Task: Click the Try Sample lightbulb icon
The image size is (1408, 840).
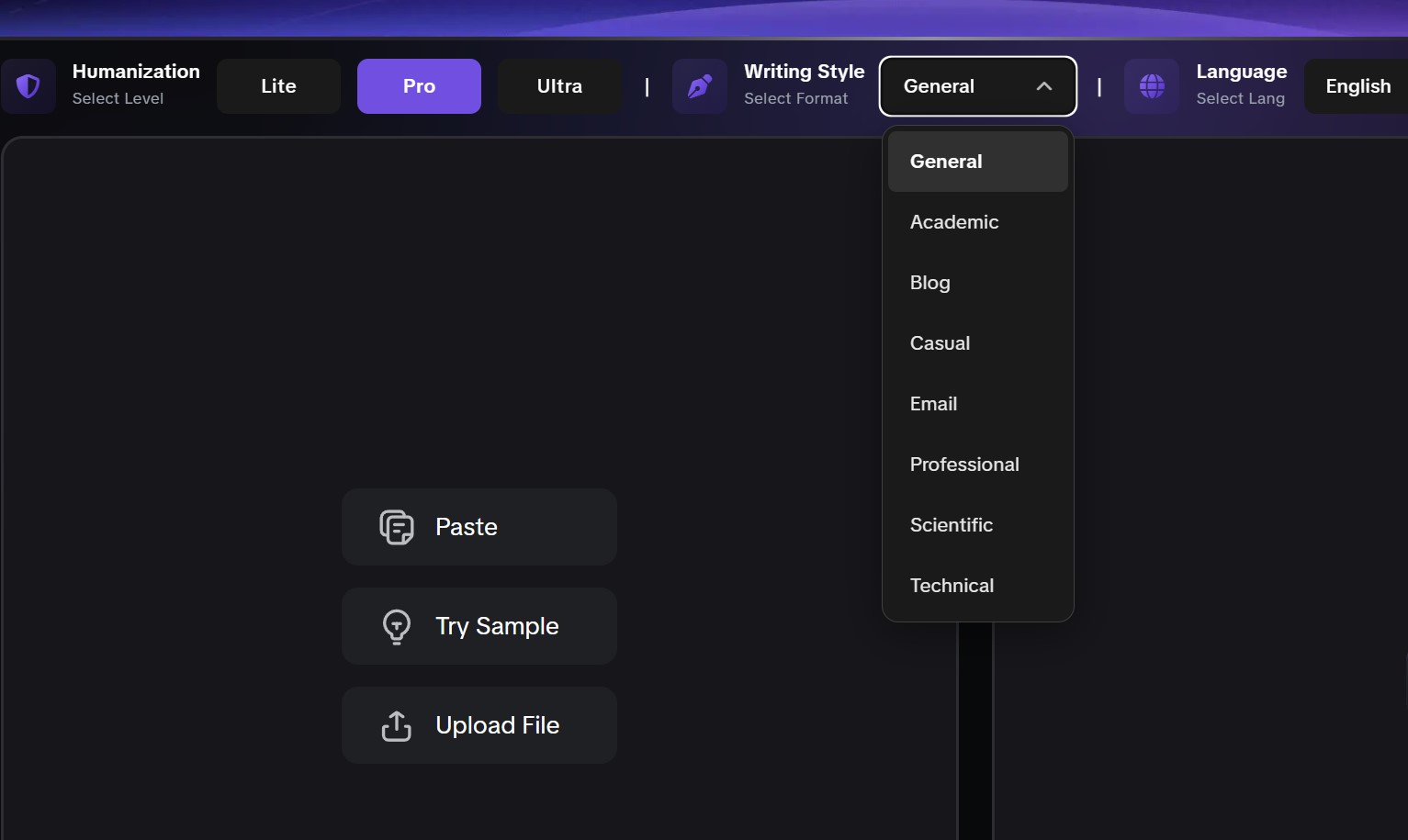Action: pyautogui.click(x=397, y=626)
